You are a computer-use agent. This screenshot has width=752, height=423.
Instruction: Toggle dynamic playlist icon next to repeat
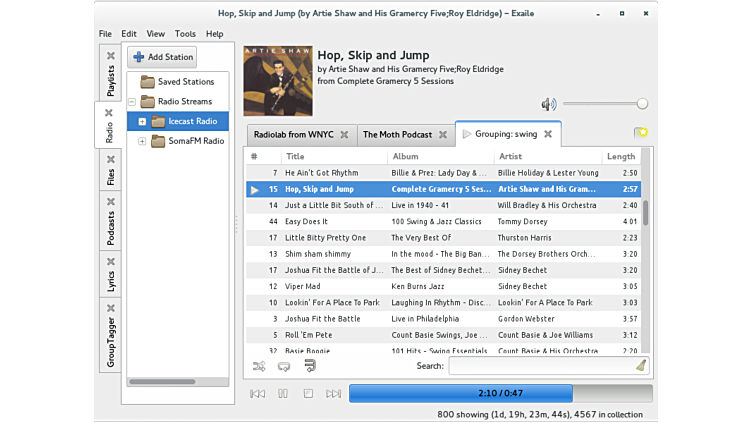pyautogui.click(x=308, y=366)
